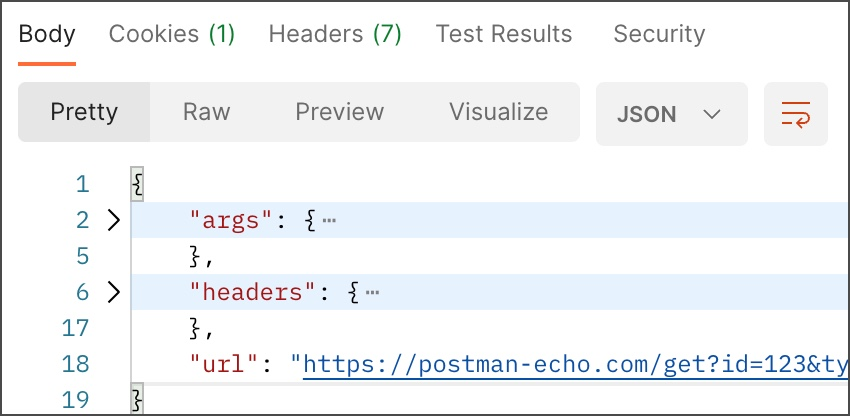The image size is (850, 416).
Task: Go to the Security tab
Action: 659,34
